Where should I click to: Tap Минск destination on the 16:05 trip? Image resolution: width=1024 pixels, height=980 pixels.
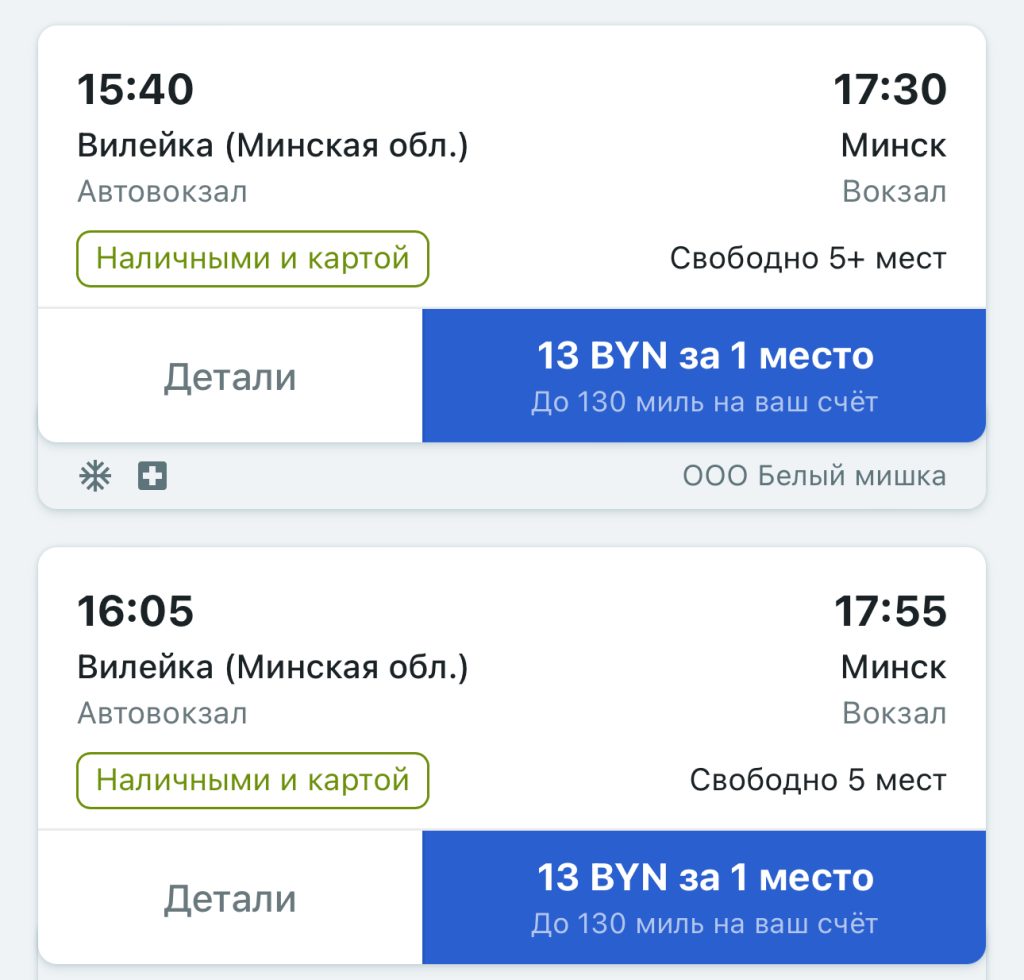click(x=893, y=667)
